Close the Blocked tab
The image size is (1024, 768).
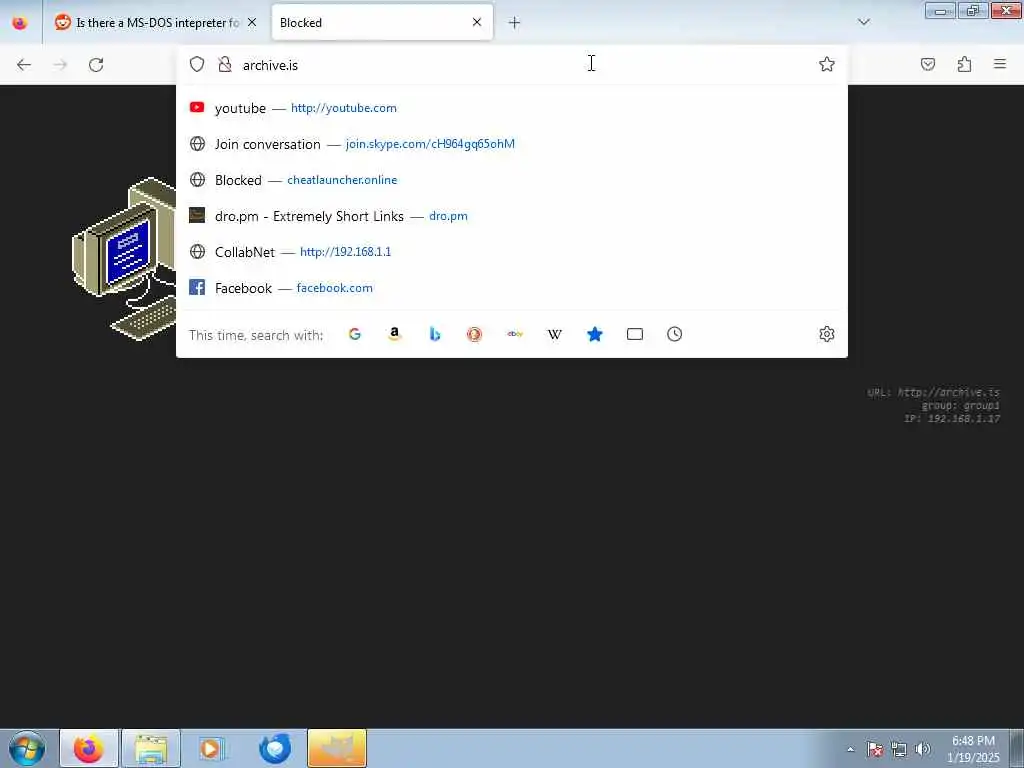point(477,22)
